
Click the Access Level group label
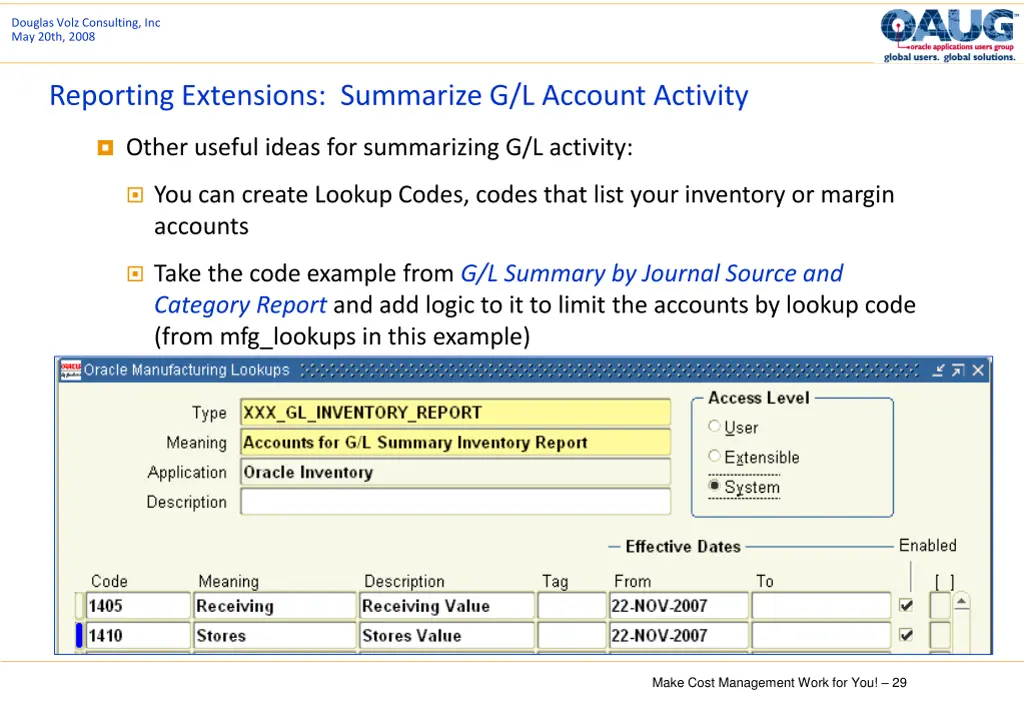759,398
